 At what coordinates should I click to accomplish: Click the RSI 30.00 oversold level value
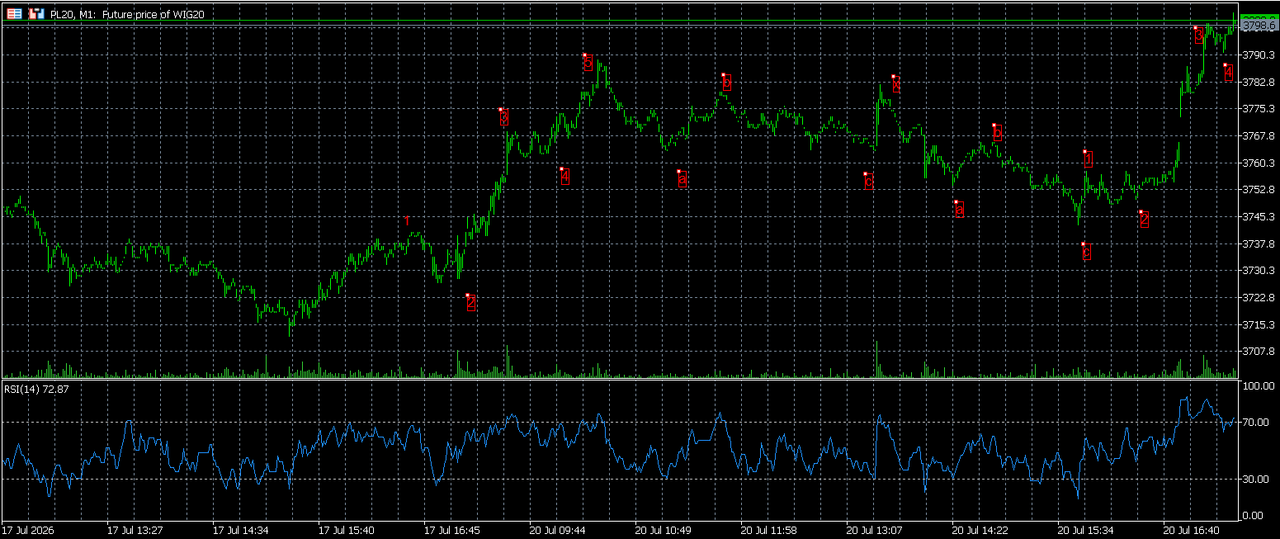click(1257, 479)
